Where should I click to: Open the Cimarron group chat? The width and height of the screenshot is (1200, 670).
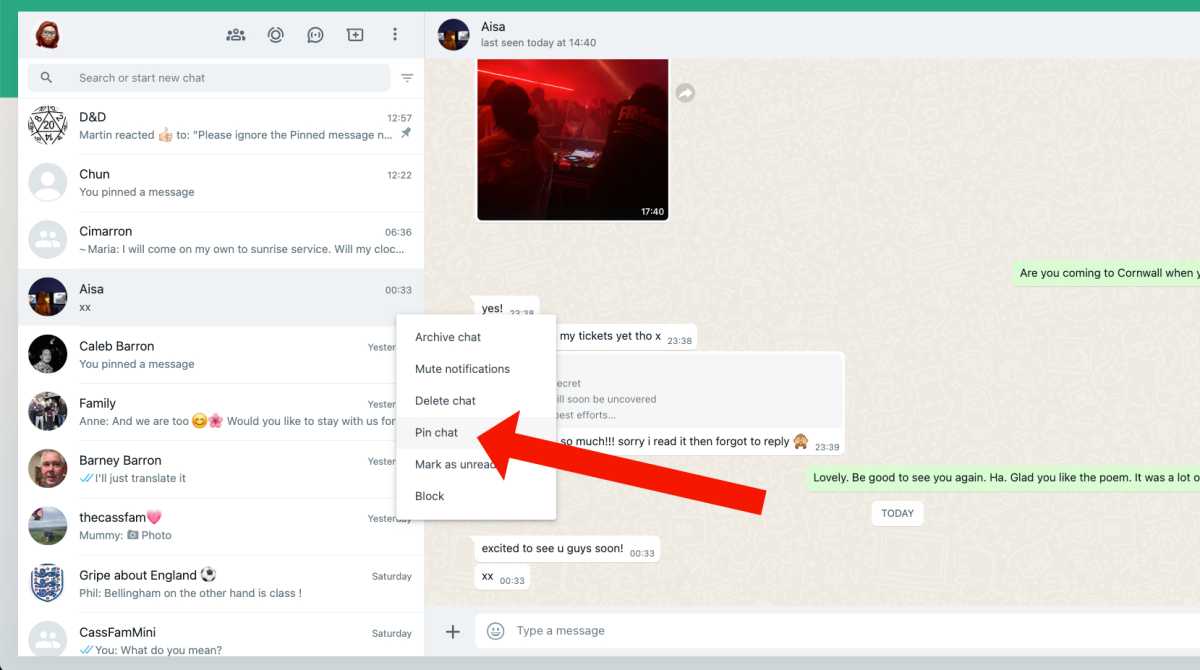click(221, 240)
